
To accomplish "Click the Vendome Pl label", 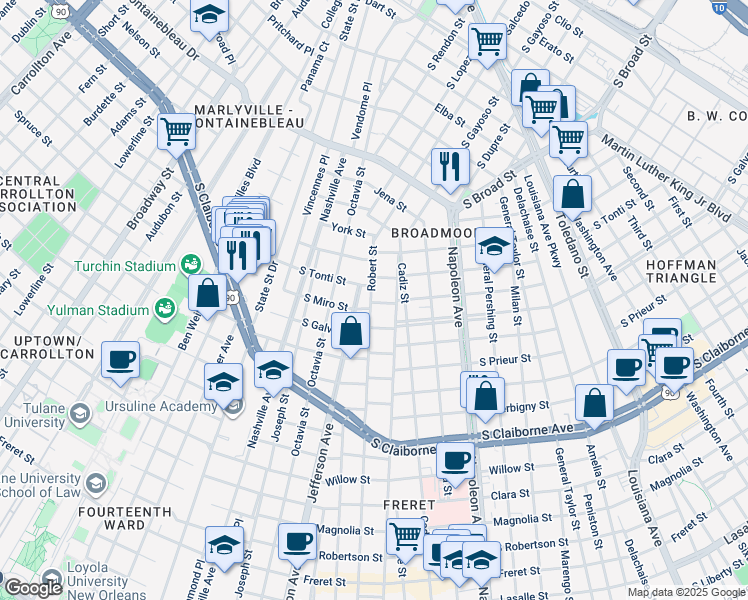I will (362, 111).
